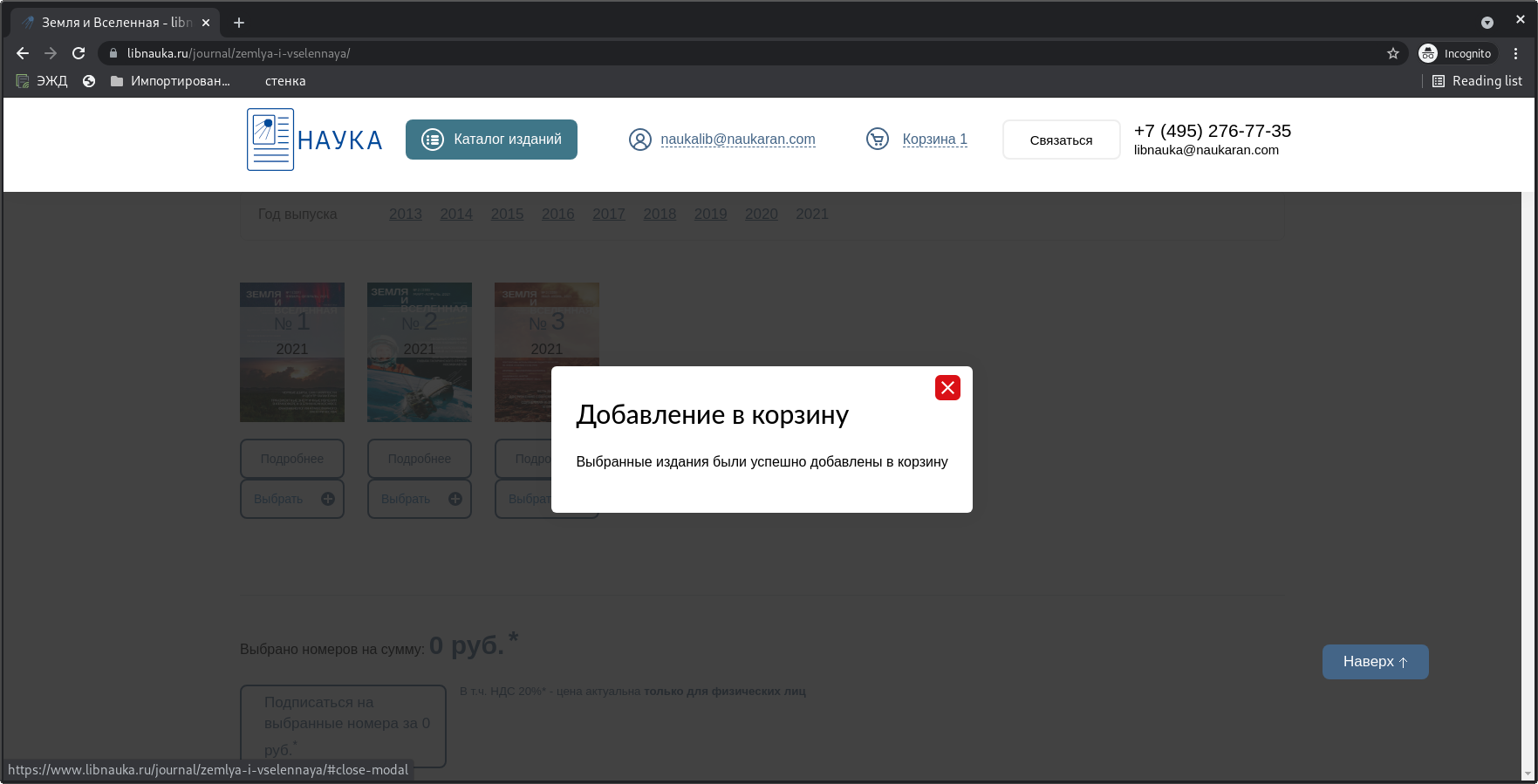Image resolution: width=1538 pixels, height=784 pixels.
Task: Click 'Подробнее' under issue № 2
Action: pos(420,459)
